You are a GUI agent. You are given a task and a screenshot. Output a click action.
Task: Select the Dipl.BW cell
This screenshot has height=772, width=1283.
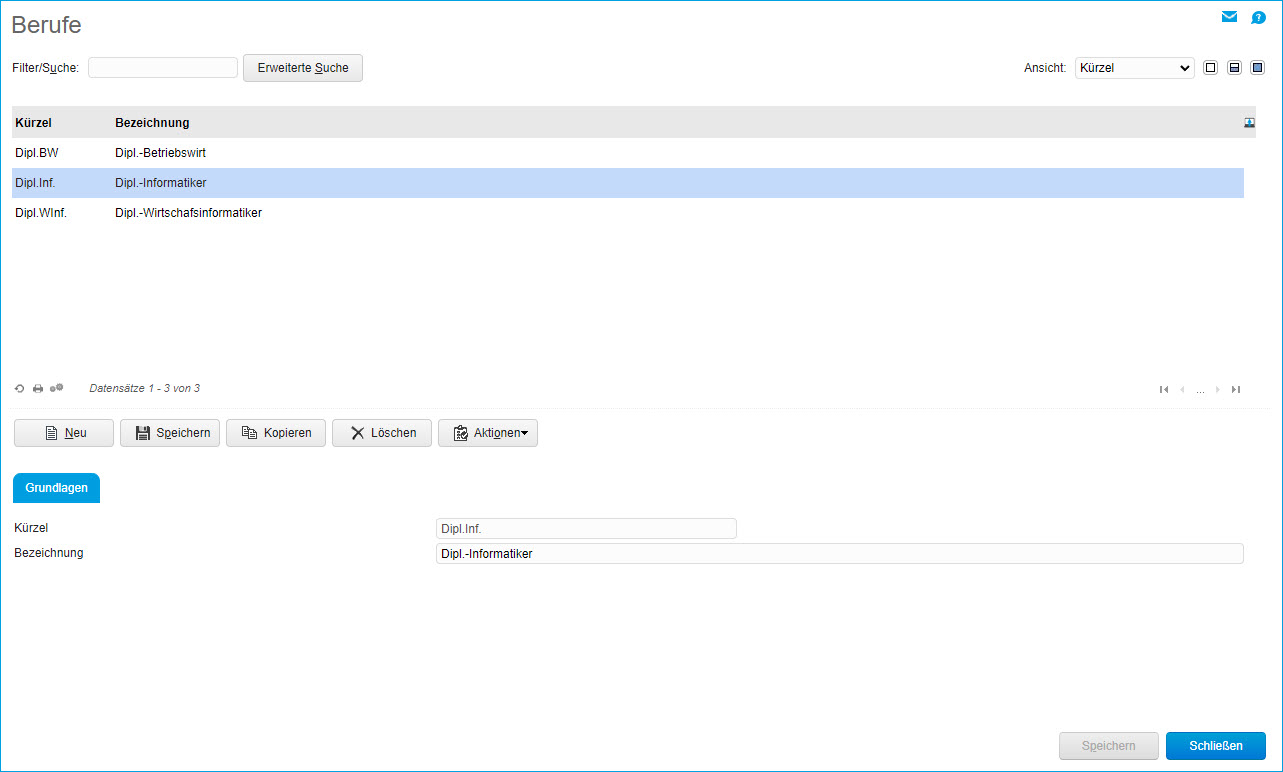point(37,153)
